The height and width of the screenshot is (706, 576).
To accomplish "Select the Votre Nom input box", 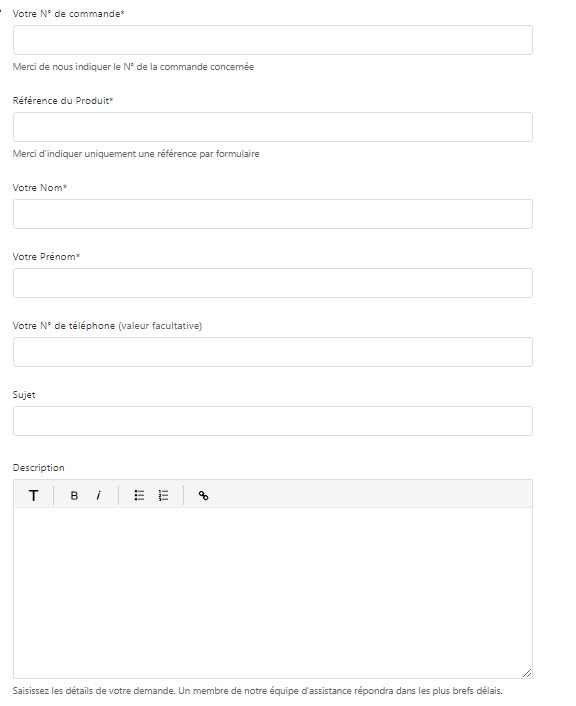I will (273, 214).
